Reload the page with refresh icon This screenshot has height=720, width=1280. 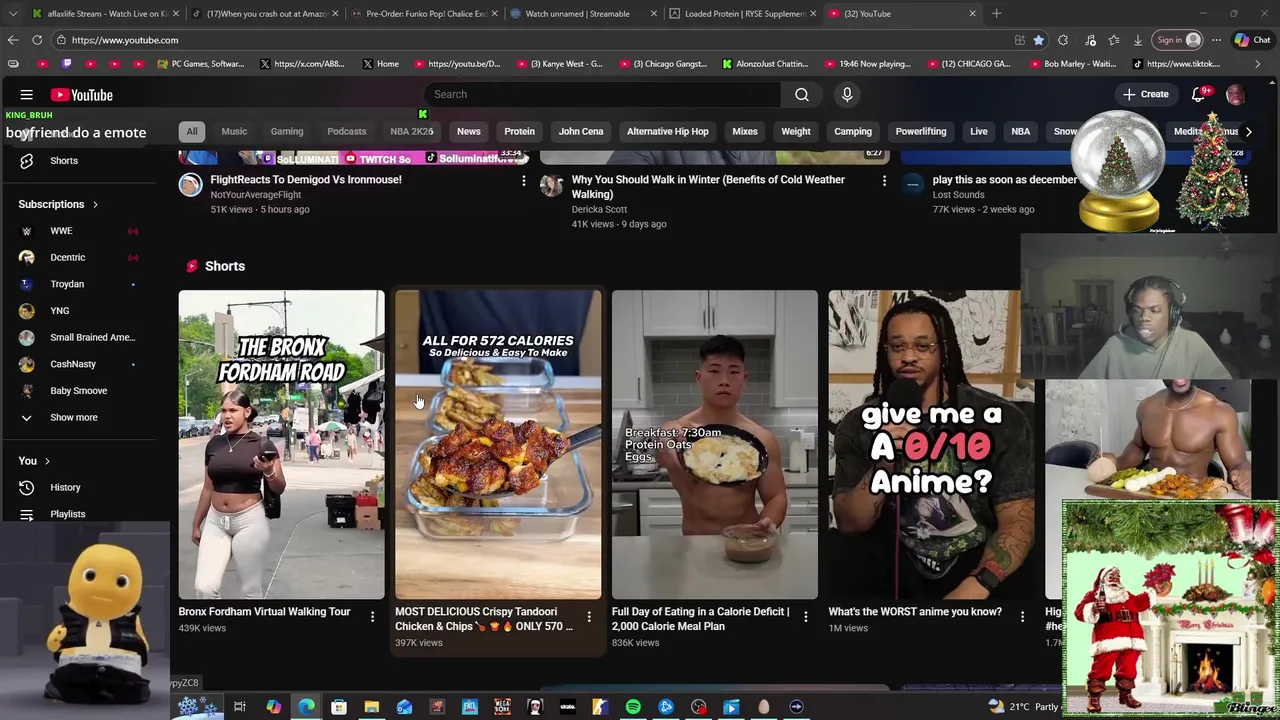coord(37,40)
